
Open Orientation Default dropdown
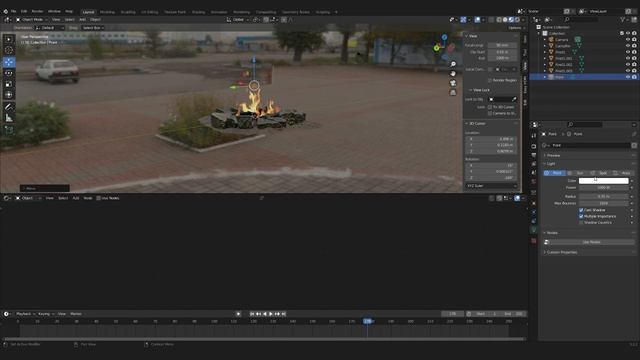coord(51,28)
